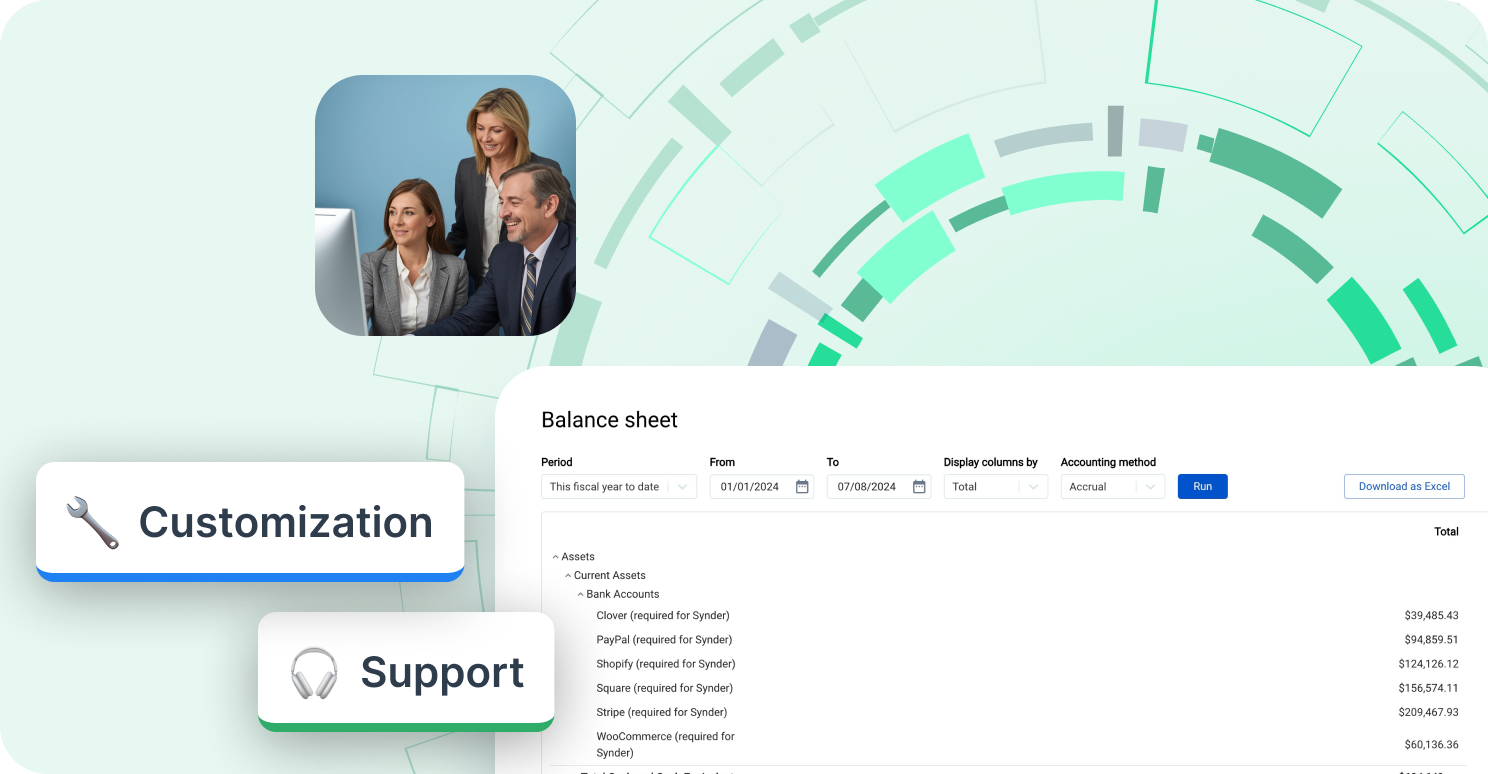1488x774 pixels.
Task: Click the headphones icon on Support card
Action: 314,672
